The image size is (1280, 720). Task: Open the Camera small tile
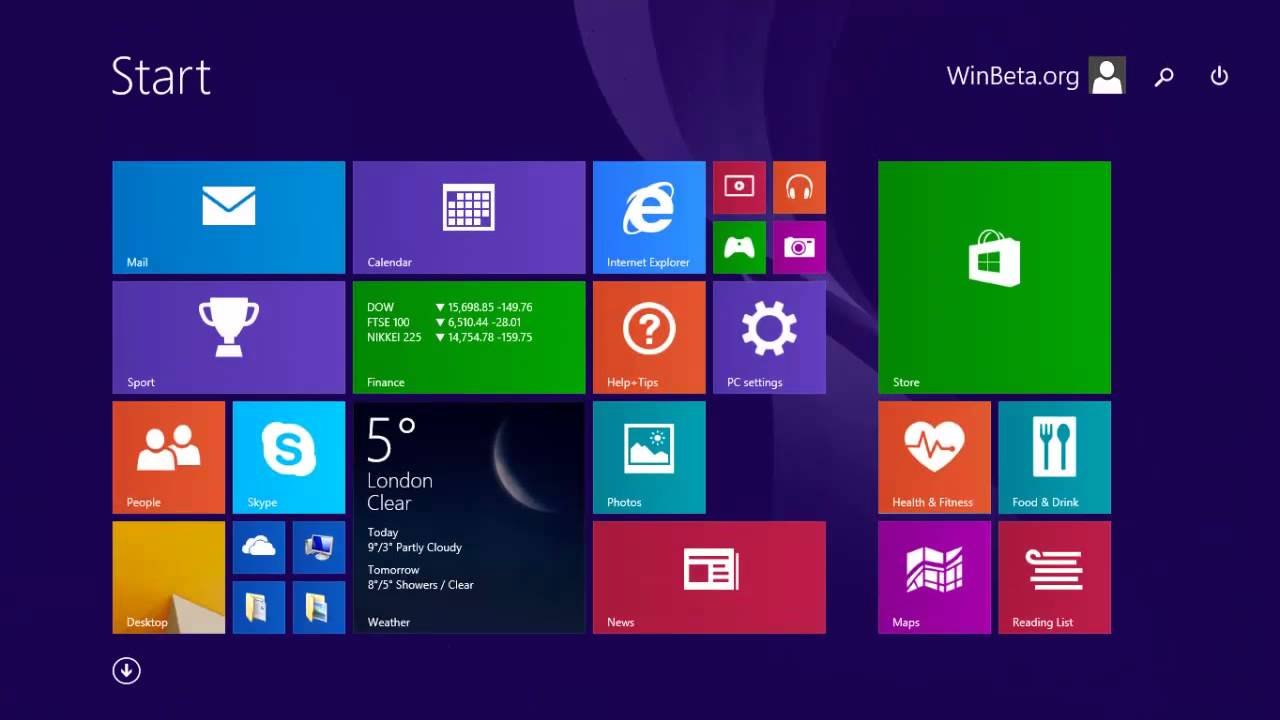pyautogui.click(x=799, y=247)
